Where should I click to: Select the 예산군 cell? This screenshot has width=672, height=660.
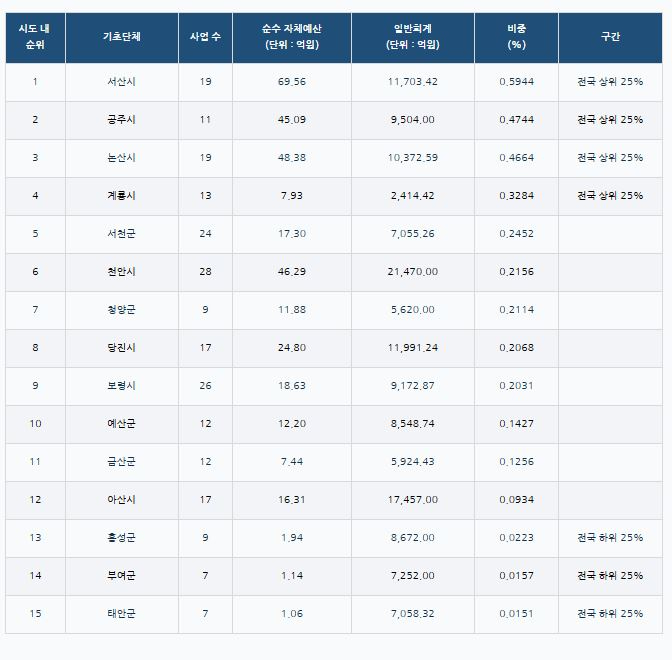(122, 424)
